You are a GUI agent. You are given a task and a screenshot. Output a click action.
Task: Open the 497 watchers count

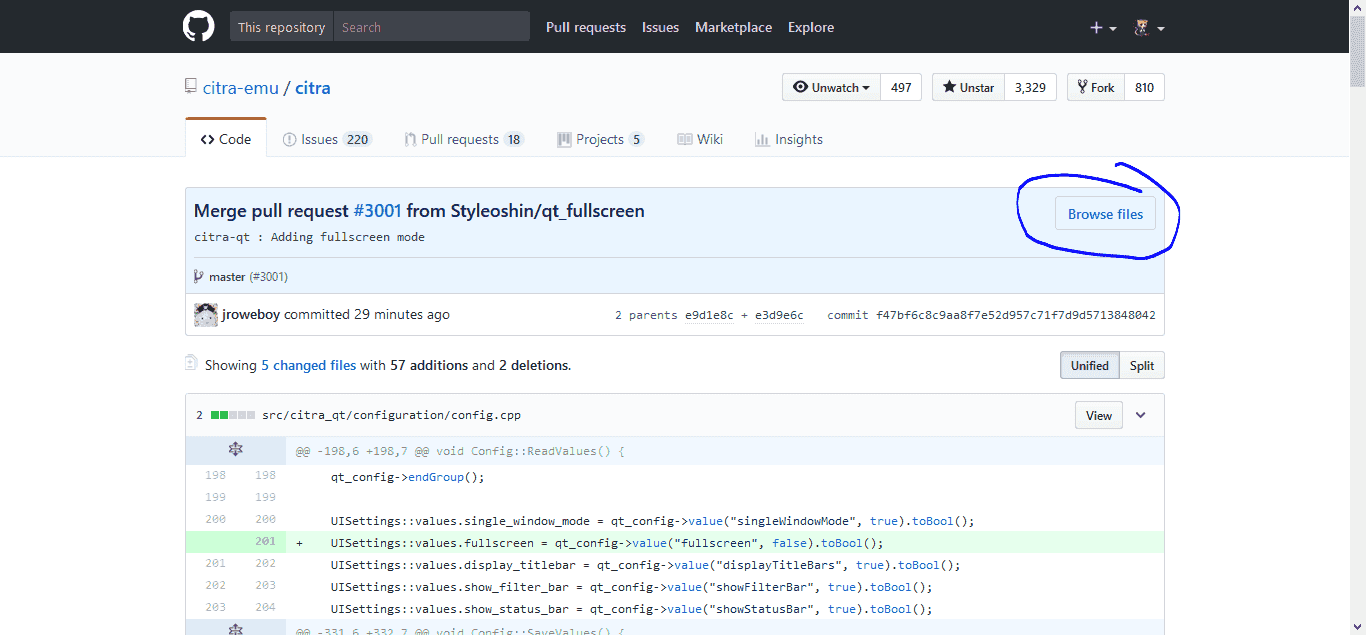[901, 87]
